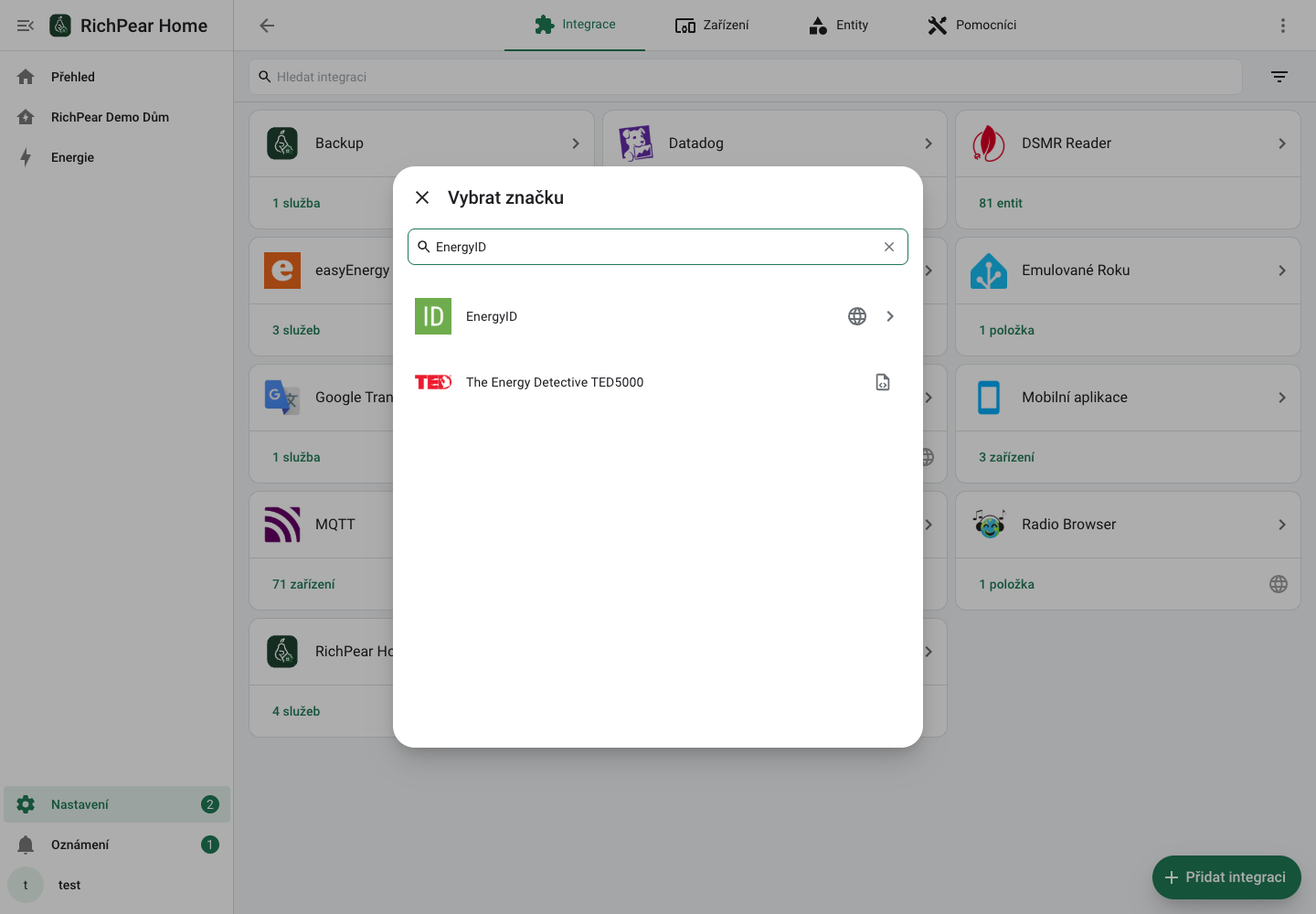Viewport: 1316px width, 914px height.
Task: Expand the EnergyID row chevron
Action: tap(890, 316)
